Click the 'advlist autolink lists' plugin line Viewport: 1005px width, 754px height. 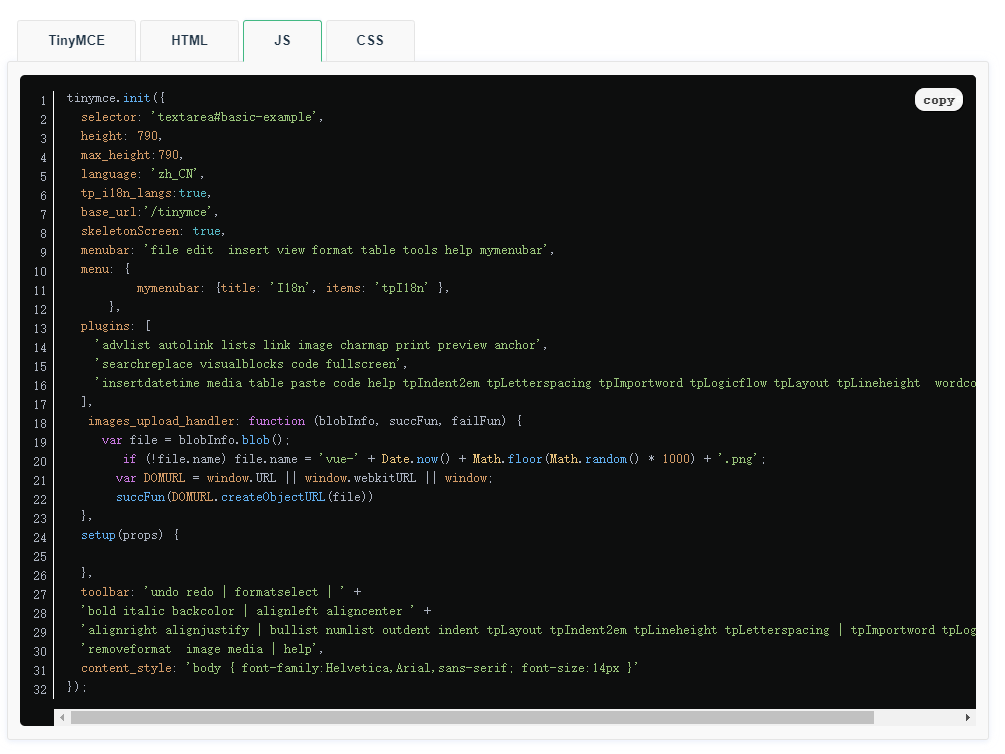pos(321,345)
